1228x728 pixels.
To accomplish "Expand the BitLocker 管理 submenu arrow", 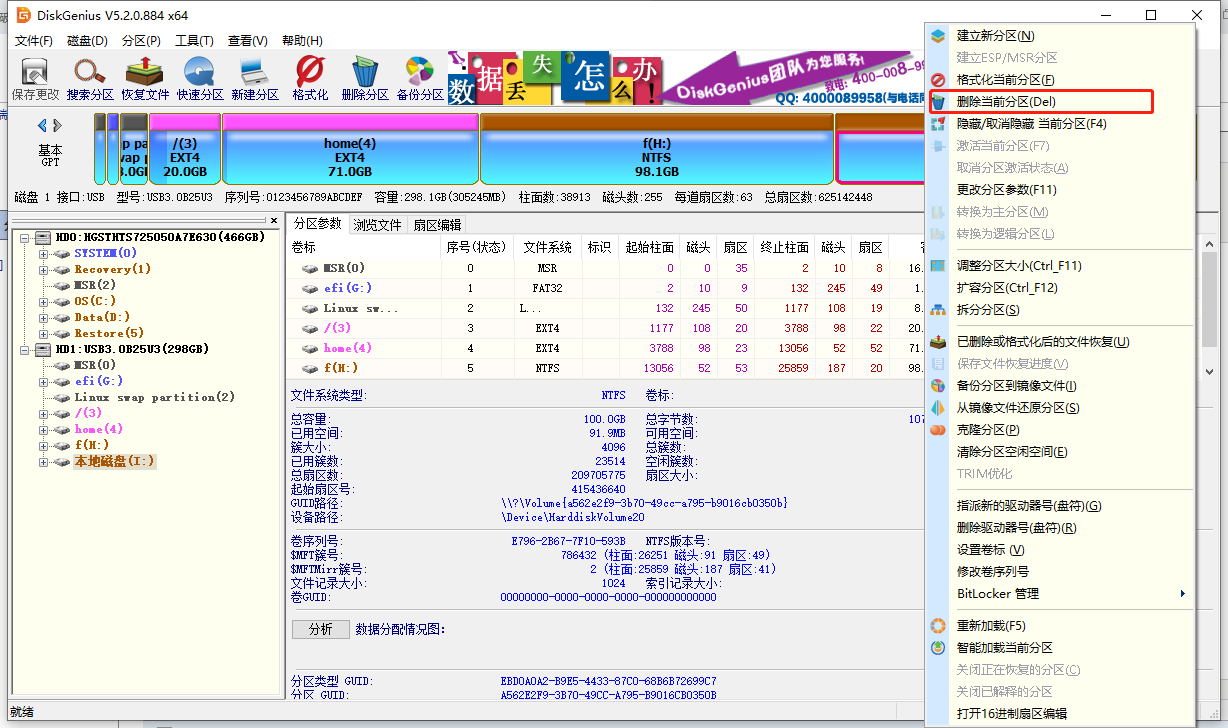I will pyautogui.click(x=1182, y=594).
